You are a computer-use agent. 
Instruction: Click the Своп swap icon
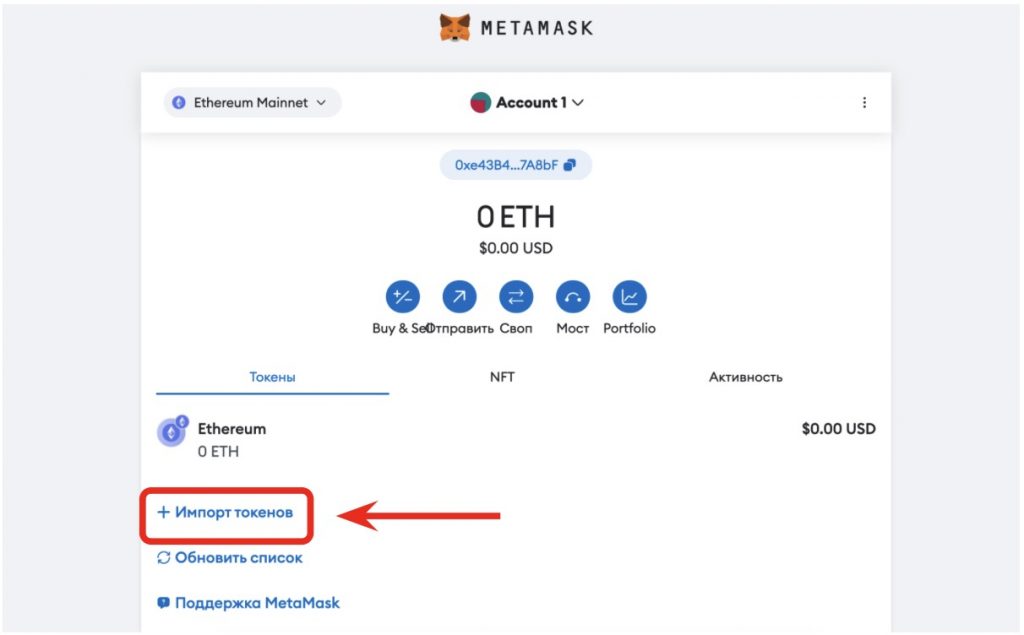click(x=516, y=297)
